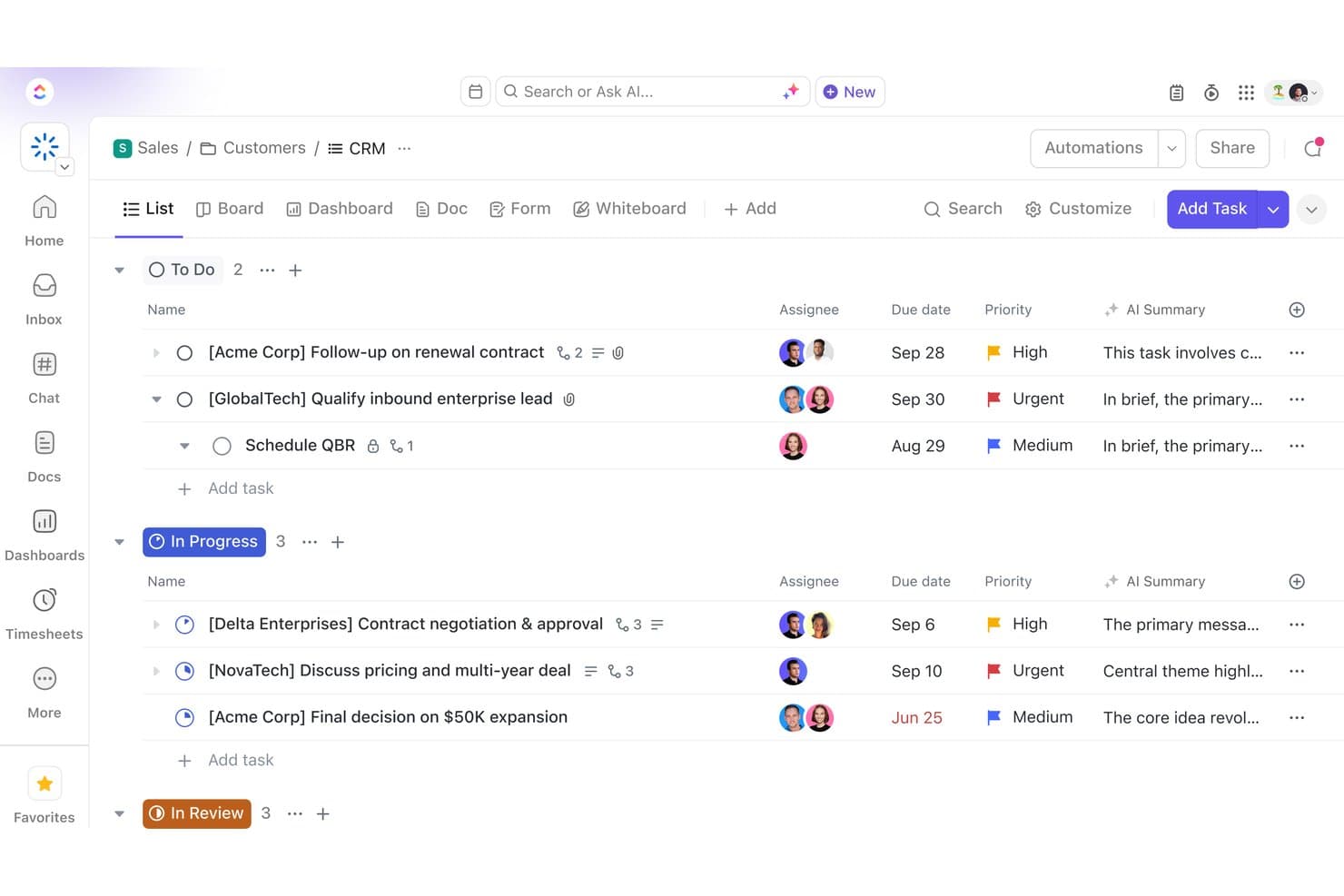Open the Whiteboard view tab
Screen dimensions: 1344x896
click(629, 209)
